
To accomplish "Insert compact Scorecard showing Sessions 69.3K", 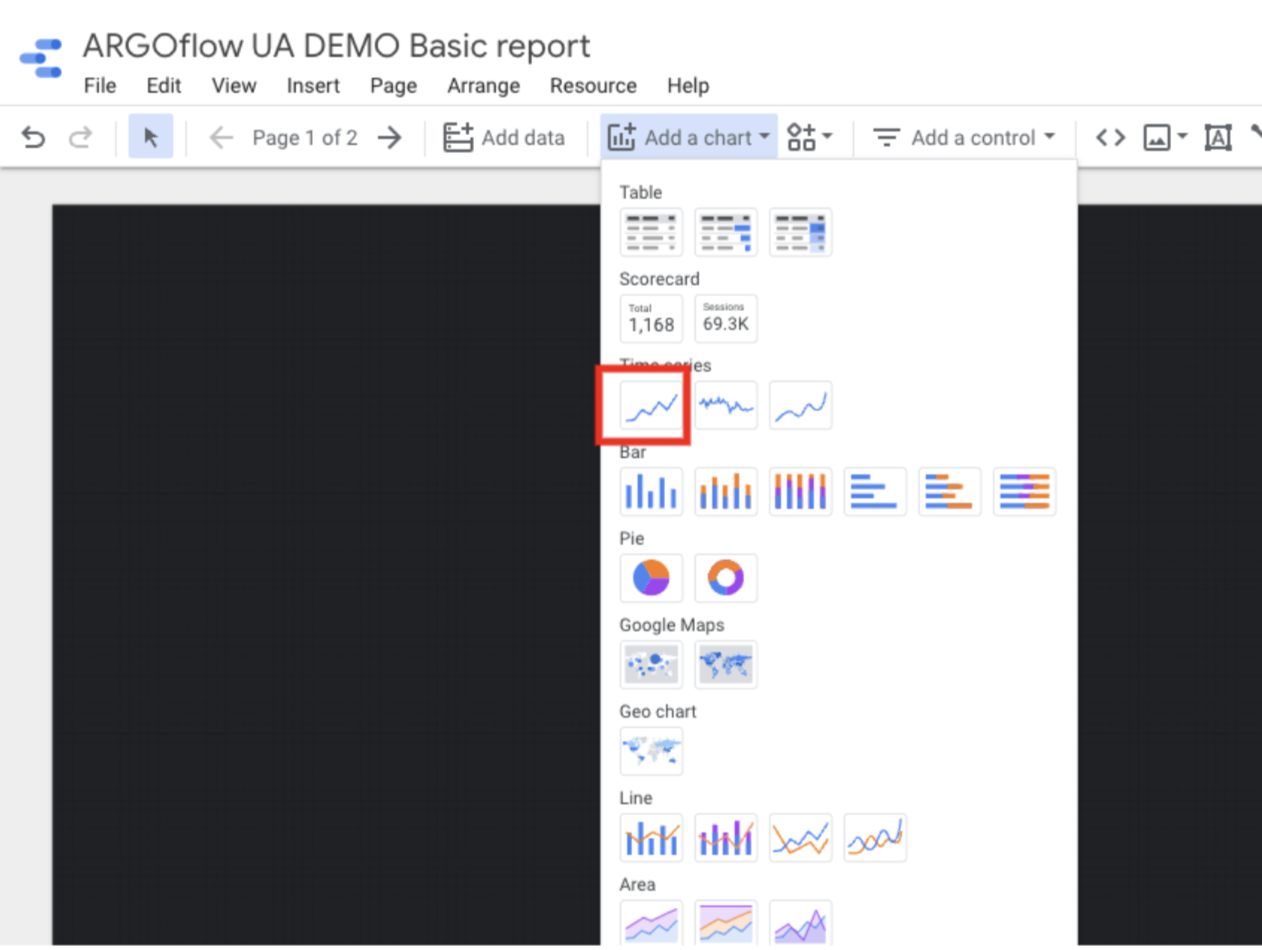I will (x=726, y=318).
